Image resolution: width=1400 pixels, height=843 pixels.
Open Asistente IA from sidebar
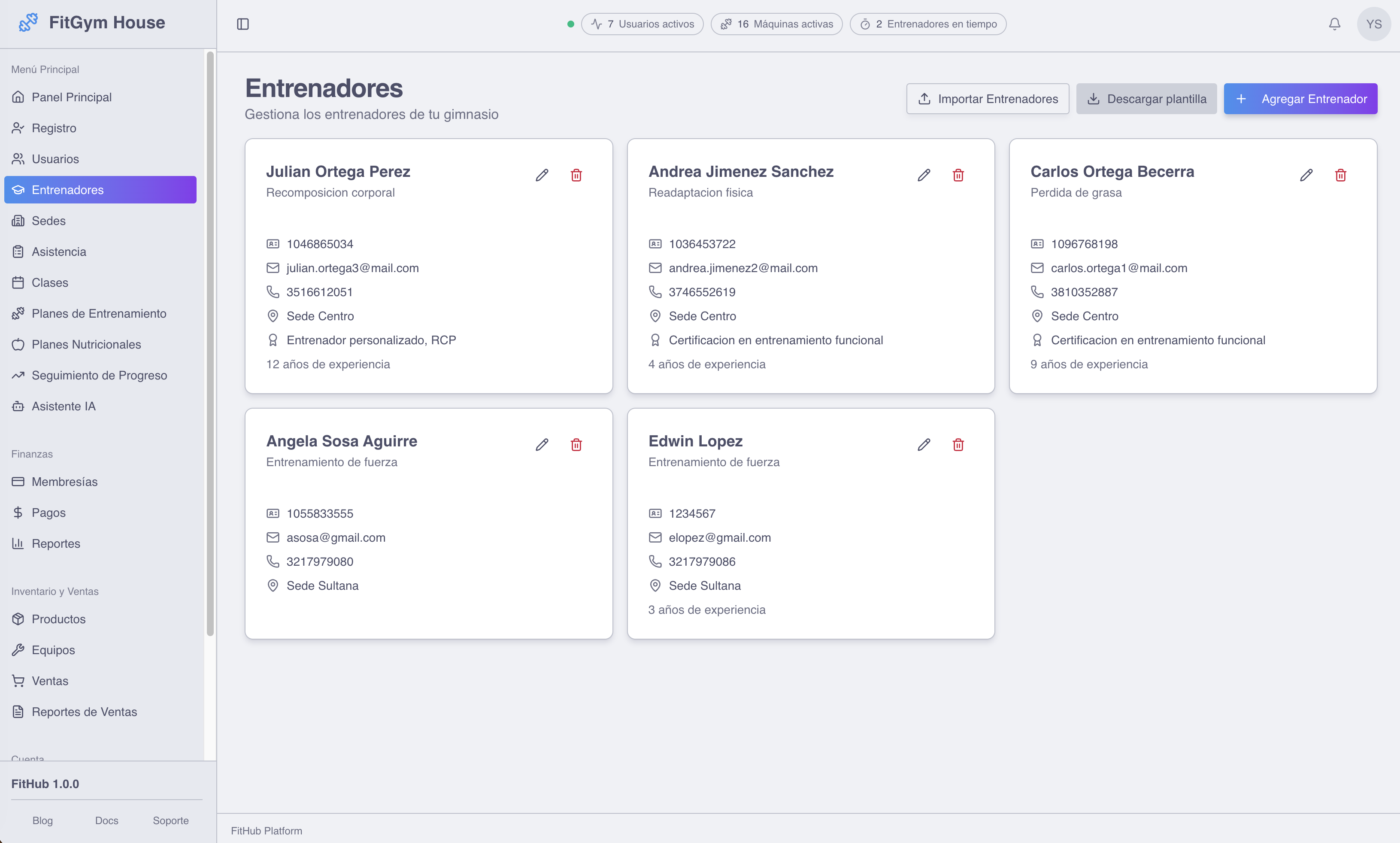[63, 406]
